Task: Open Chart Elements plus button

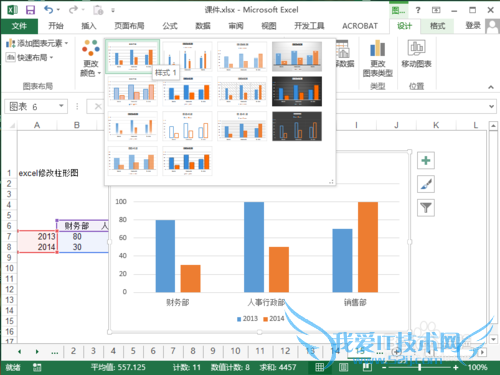Action: point(426,161)
